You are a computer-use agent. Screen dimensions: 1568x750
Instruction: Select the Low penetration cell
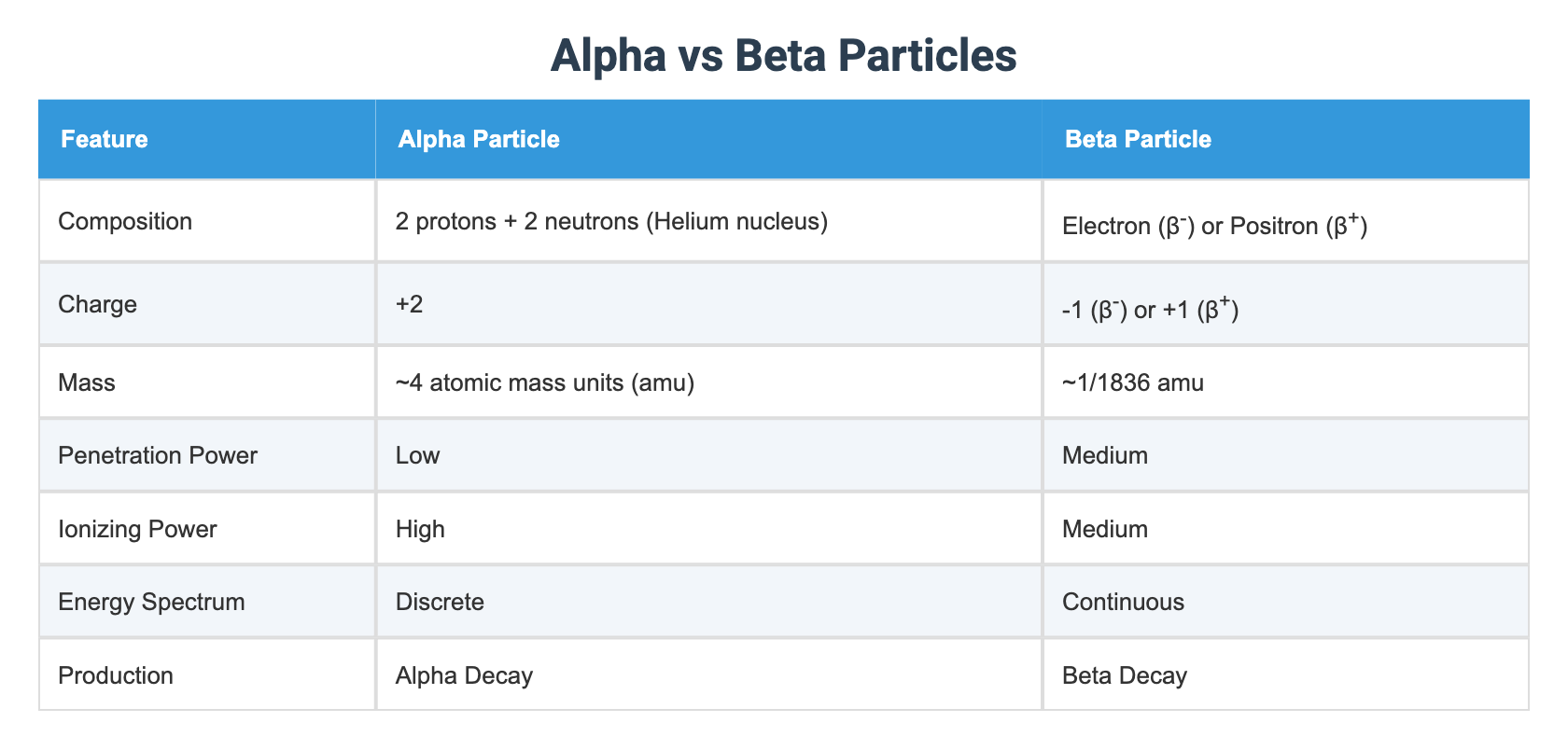[708, 455]
